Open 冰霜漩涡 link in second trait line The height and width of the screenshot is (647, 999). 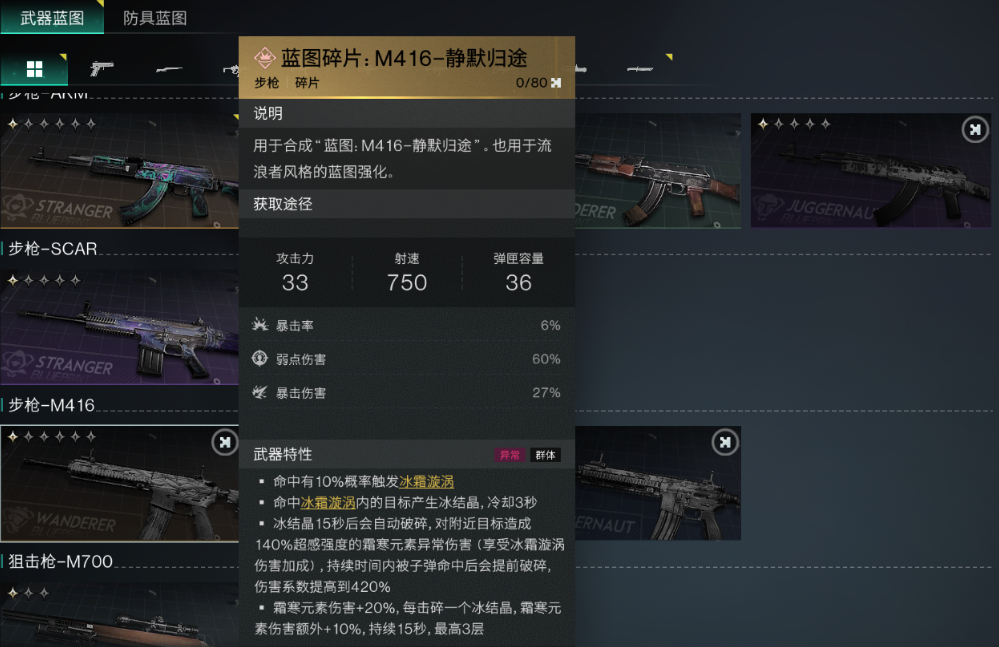click(x=327, y=502)
